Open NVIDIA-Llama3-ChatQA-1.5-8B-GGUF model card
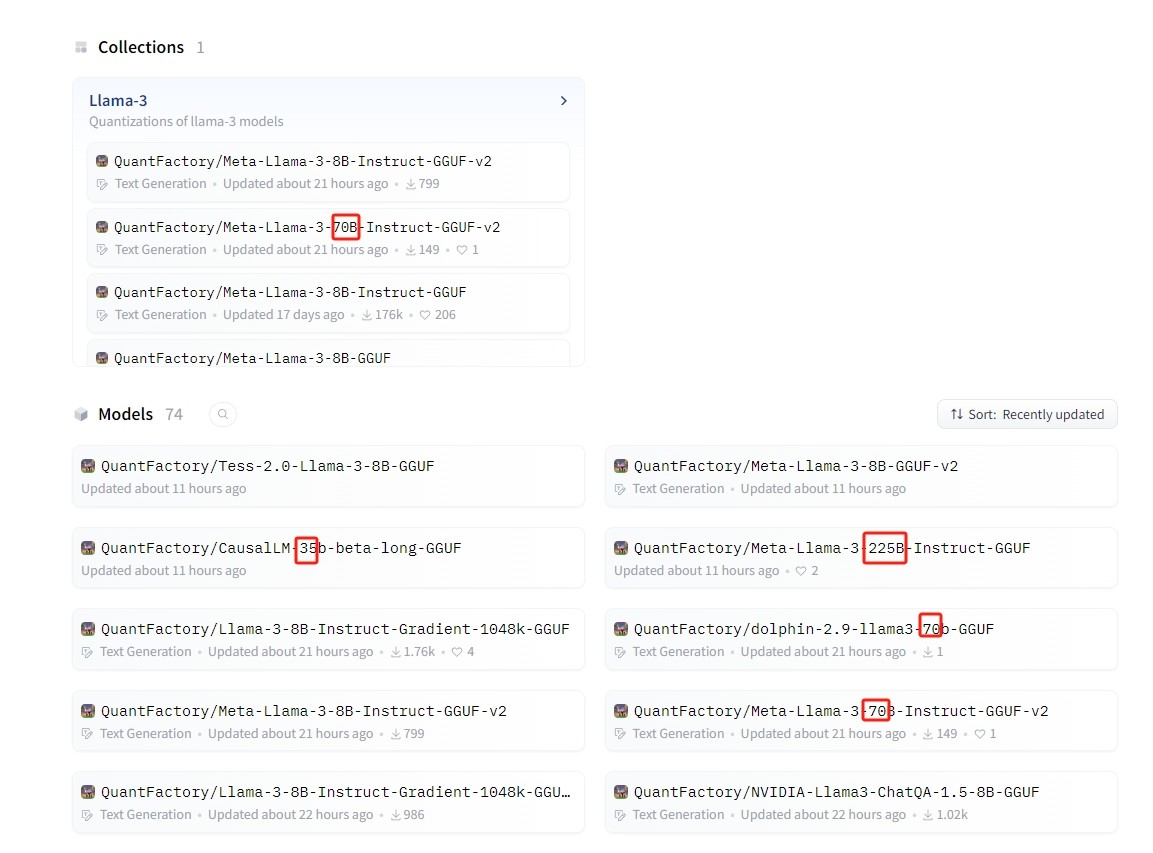1153x853 pixels. point(861,802)
